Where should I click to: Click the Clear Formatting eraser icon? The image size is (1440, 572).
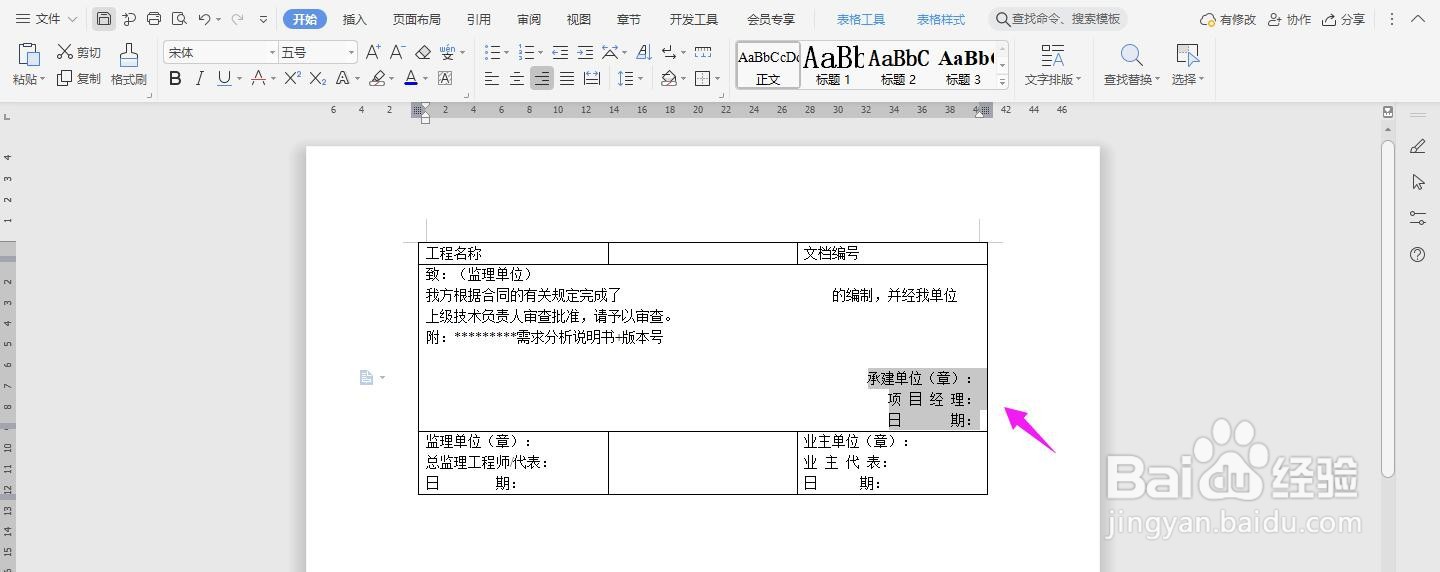coord(423,52)
